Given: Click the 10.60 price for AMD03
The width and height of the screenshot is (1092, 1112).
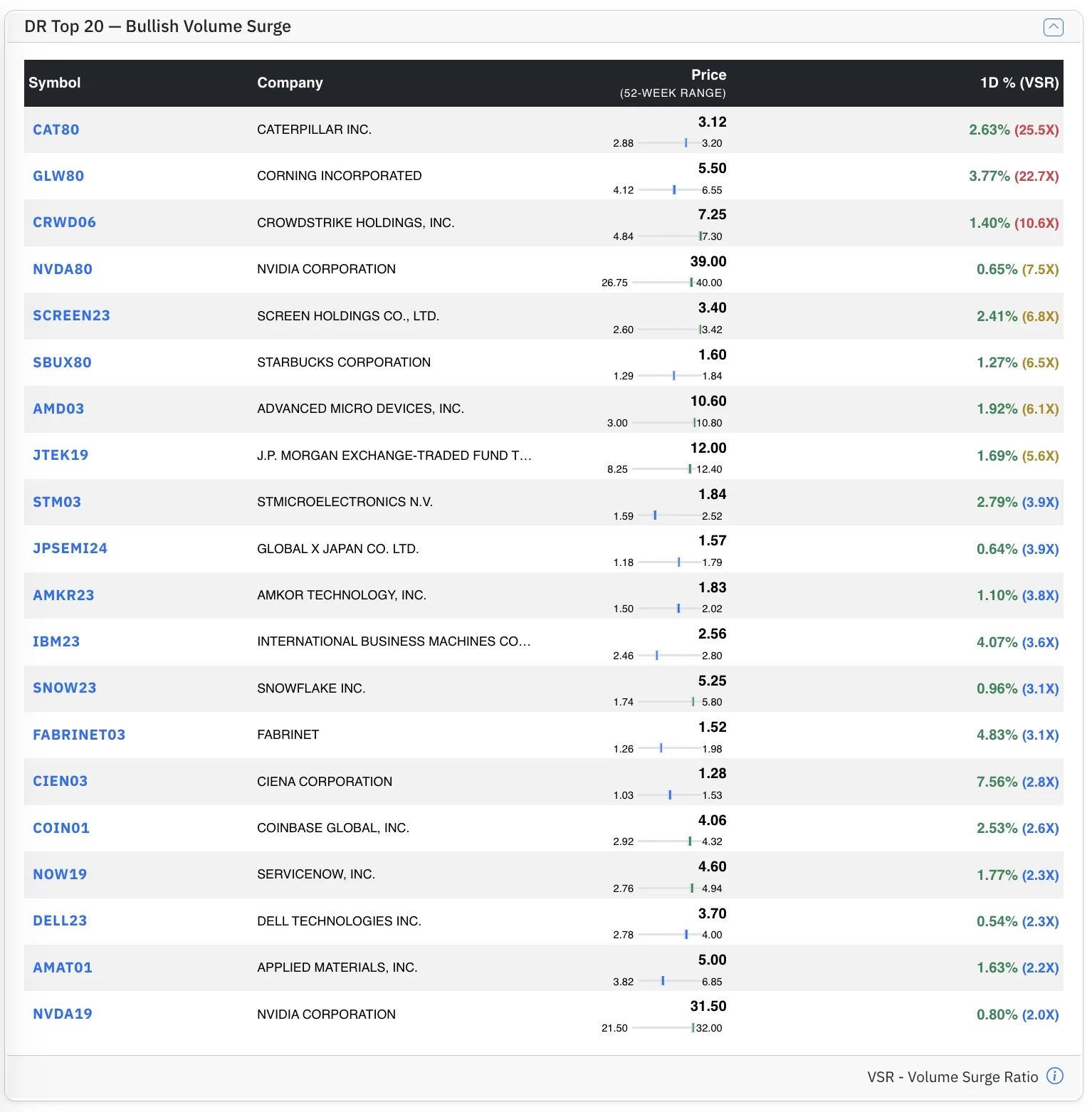Looking at the screenshot, I should (708, 401).
